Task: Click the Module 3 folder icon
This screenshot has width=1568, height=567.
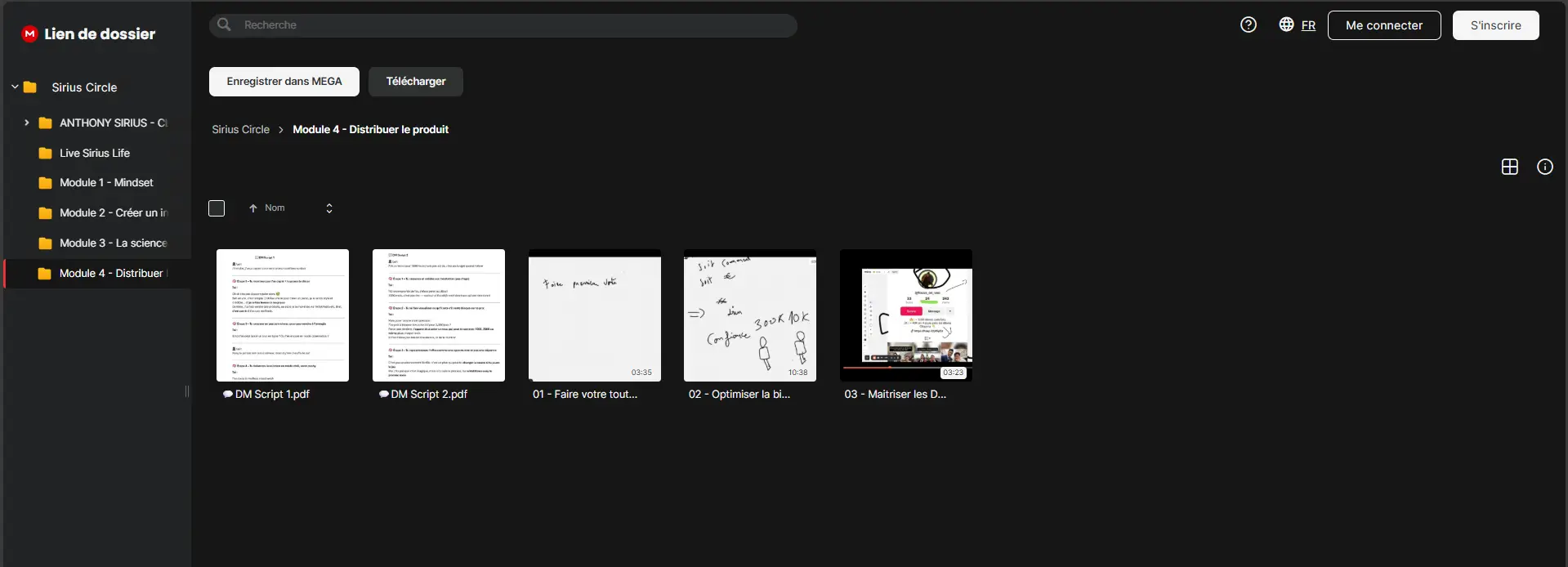Action: coord(46,243)
